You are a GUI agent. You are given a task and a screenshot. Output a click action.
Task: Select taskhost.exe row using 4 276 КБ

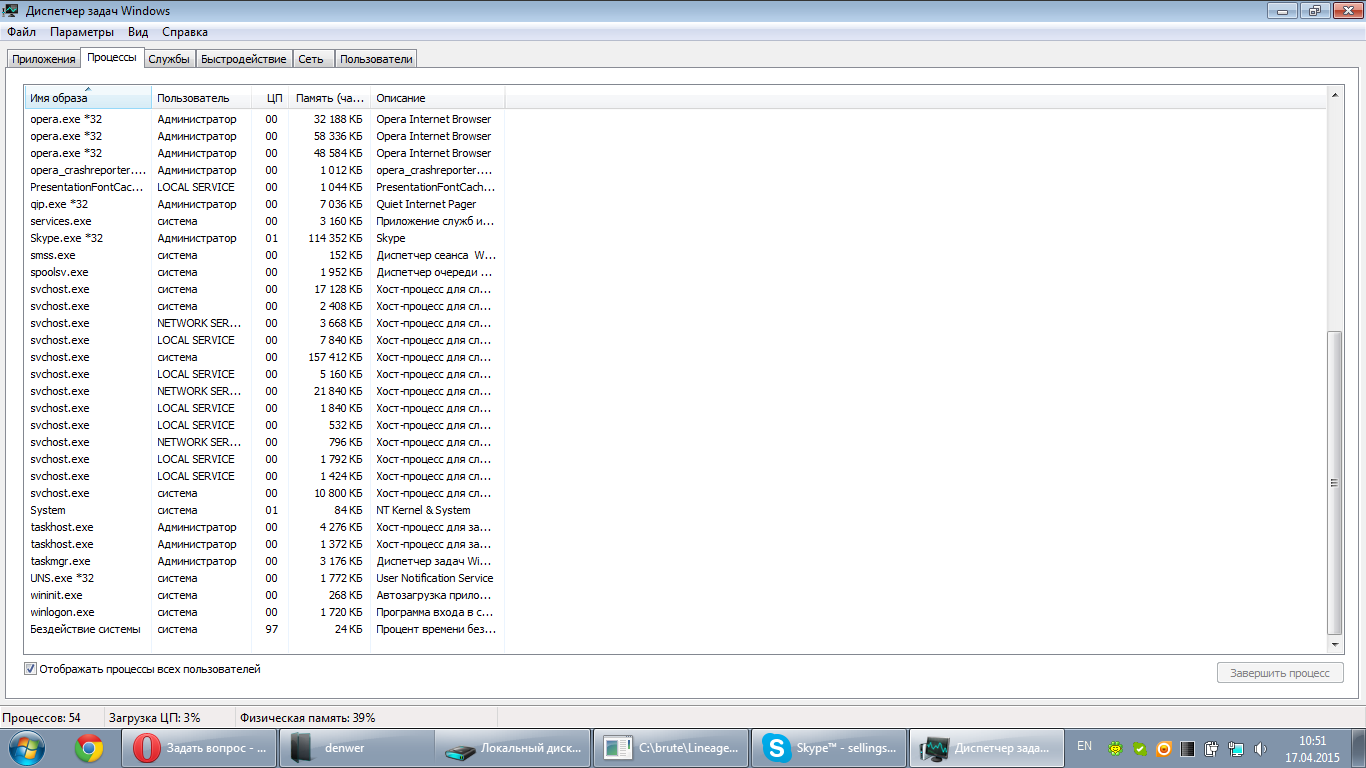pos(265,527)
